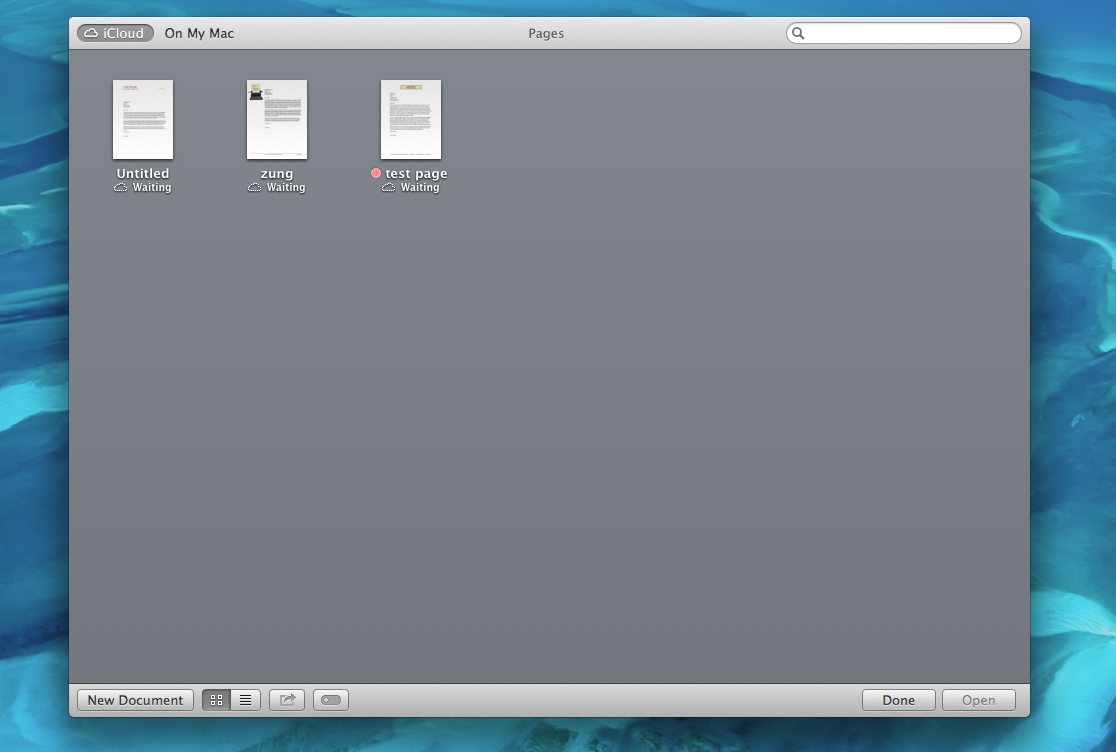The height and width of the screenshot is (752, 1116).
Task: Switch to list view
Action: click(x=246, y=700)
